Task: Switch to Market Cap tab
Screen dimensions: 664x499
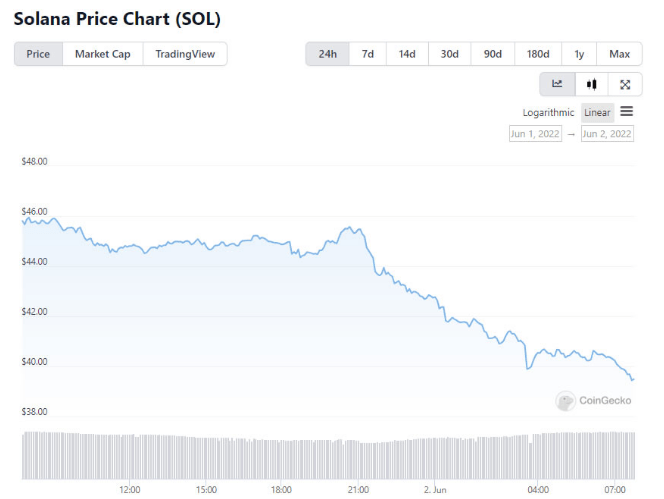Action: 103,54
